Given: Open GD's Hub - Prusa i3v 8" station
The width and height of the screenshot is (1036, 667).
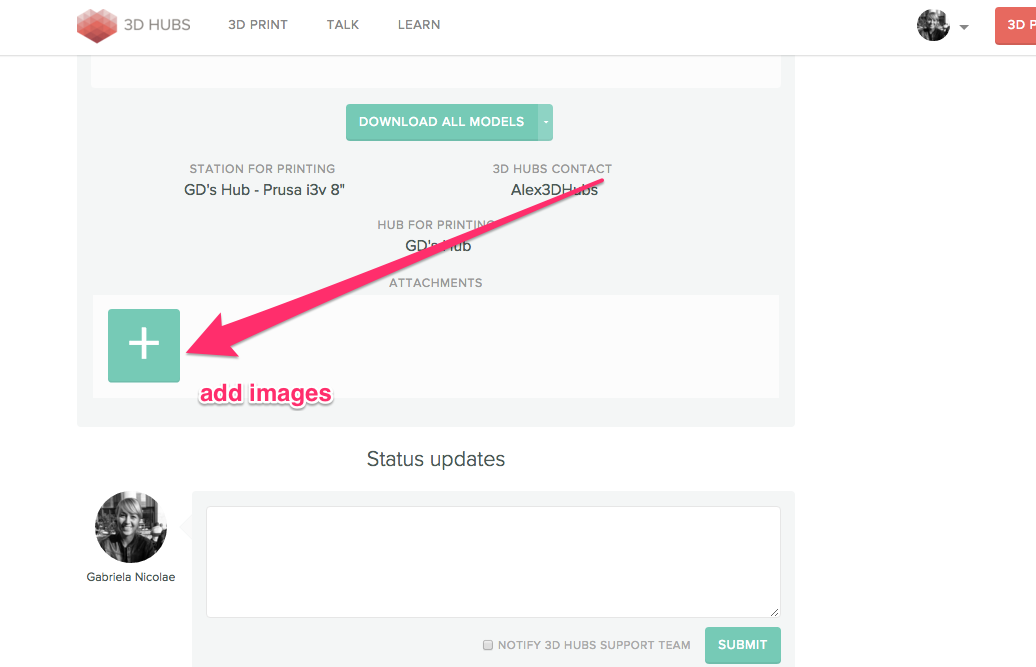Looking at the screenshot, I should 264,189.
